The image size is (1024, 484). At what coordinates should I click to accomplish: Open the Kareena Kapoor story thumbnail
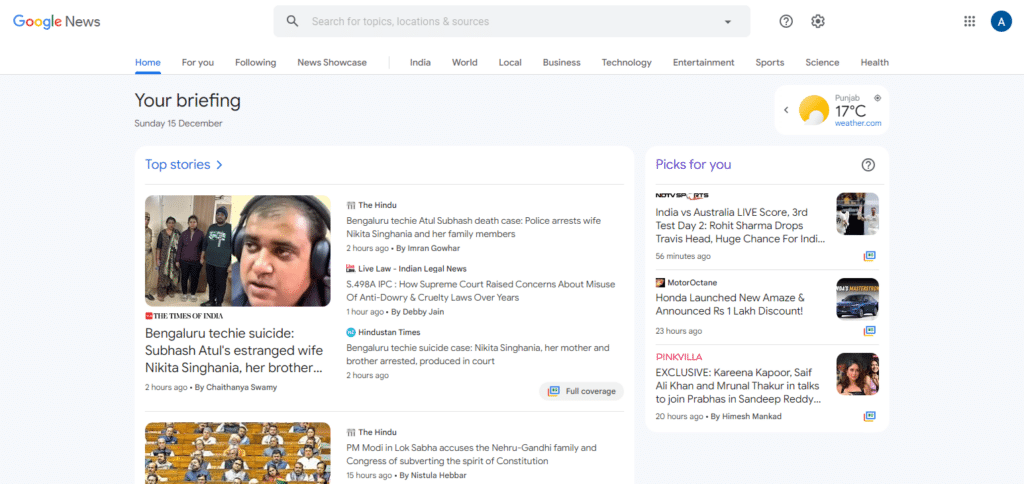pos(857,374)
